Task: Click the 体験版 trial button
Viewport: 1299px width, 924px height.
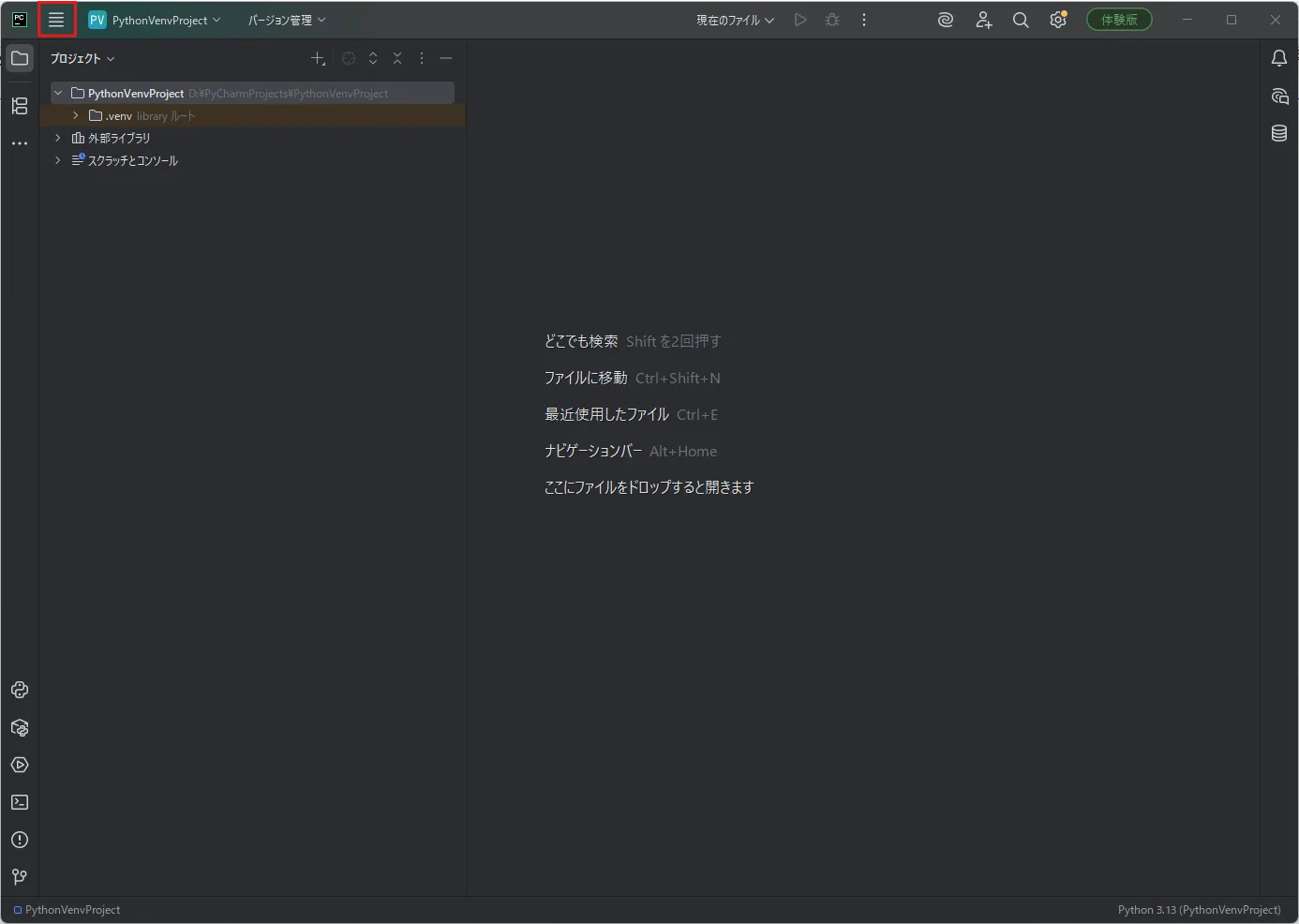Action: 1119,20
